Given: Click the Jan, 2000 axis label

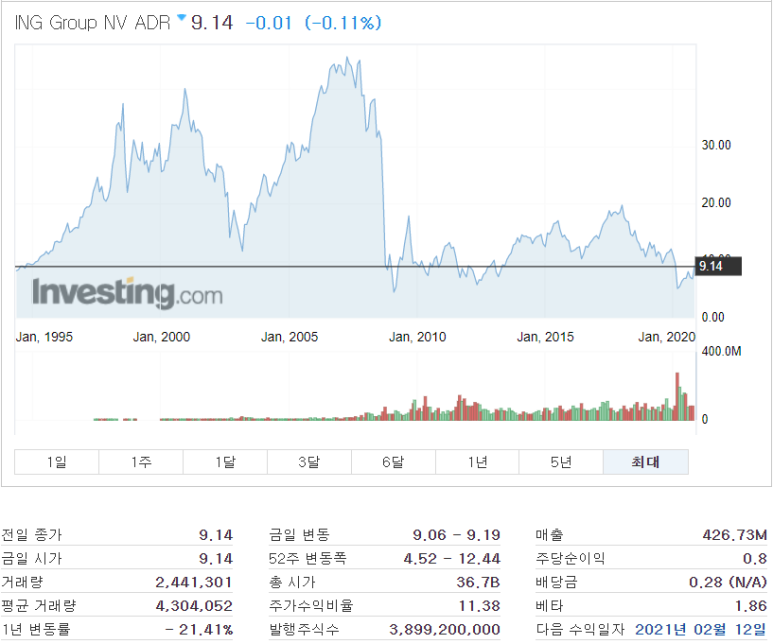Looking at the screenshot, I should (x=162, y=337).
